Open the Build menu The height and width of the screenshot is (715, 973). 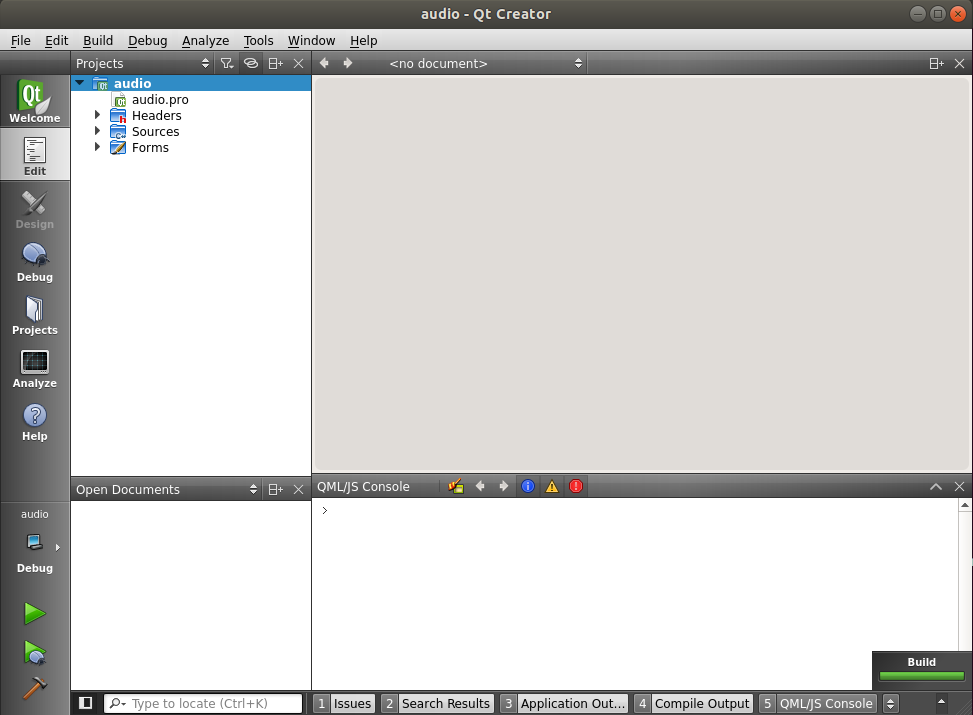tap(98, 40)
